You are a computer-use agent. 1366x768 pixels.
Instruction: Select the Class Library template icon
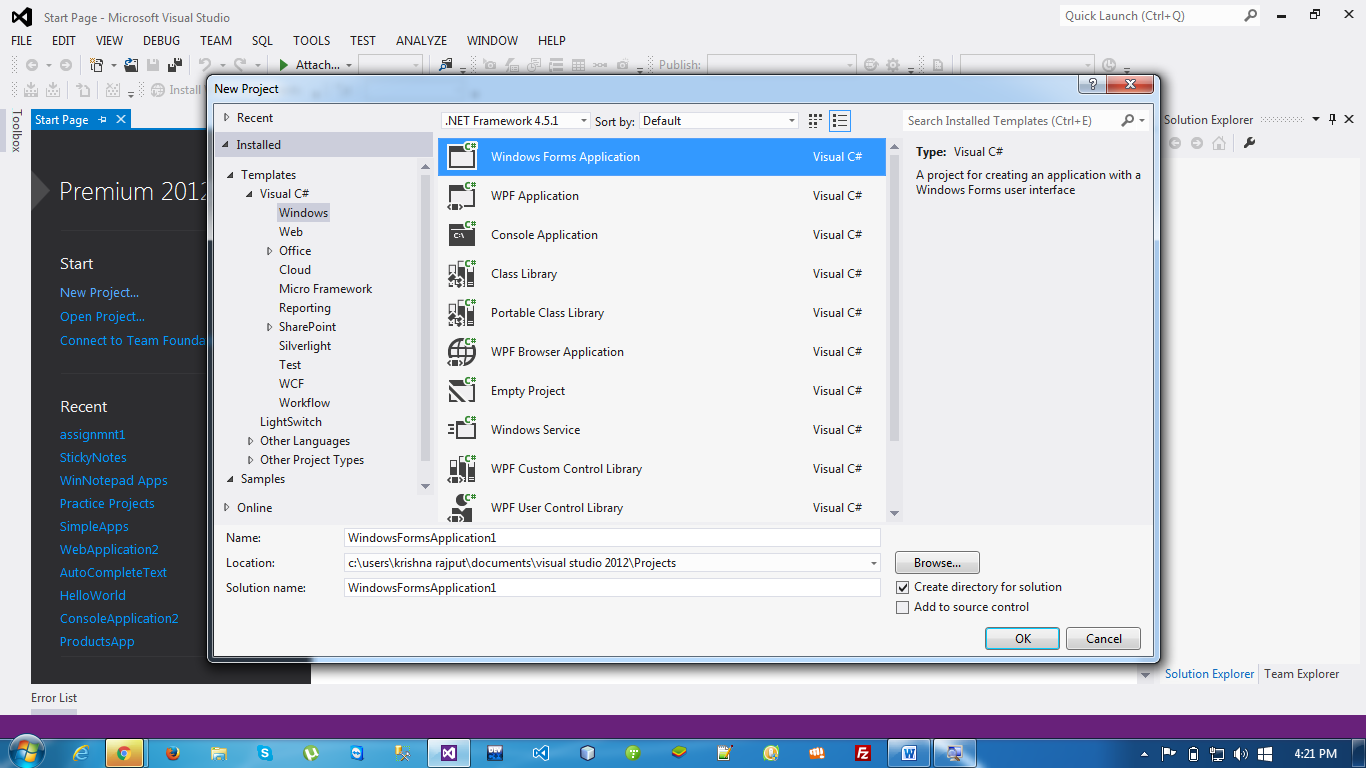[x=461, y=273]
